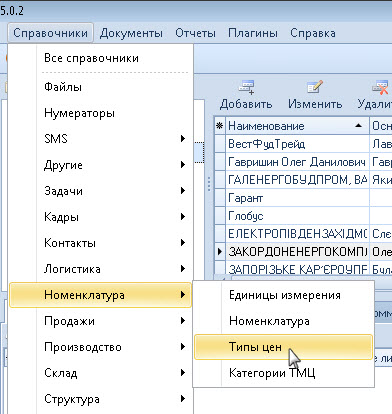Image resolution: width=392 pixels, height=414 pixels.
Task: Open the Отчеты menu
Action: (x=195, y=33)
